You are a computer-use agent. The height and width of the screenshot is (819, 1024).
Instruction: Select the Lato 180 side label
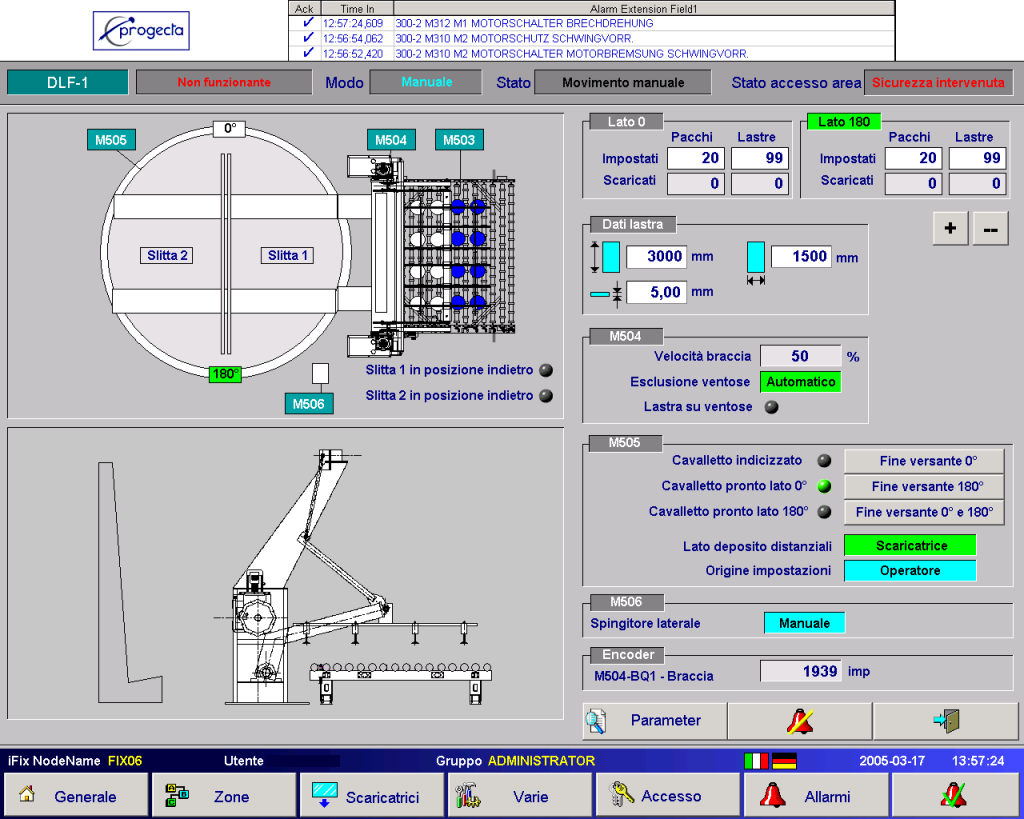click(844, 121)
